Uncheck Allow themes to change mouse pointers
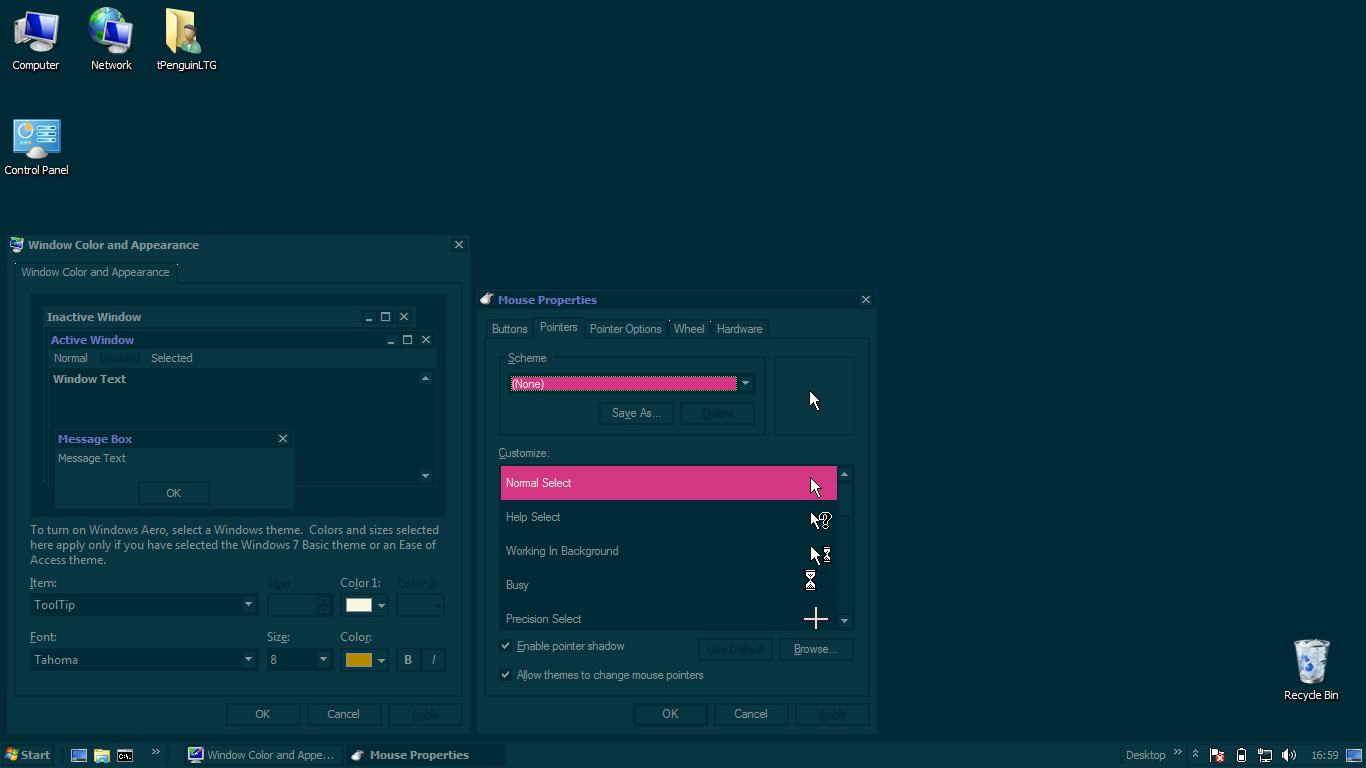Screen dimensions: 1366x768 pyautogui.click(x=505, y=675)
